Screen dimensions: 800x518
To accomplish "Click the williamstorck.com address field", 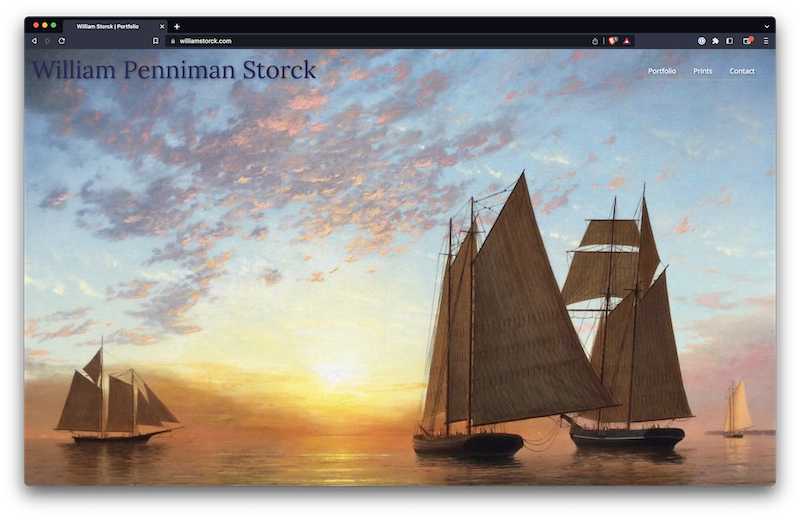I will pos(378,41).
